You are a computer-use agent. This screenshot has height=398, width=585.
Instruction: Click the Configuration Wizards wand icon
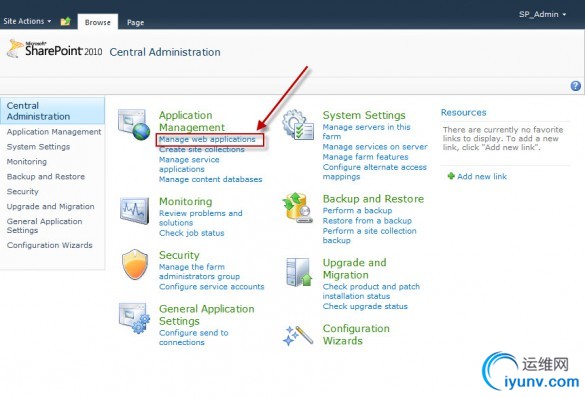(x=298, y=335)
